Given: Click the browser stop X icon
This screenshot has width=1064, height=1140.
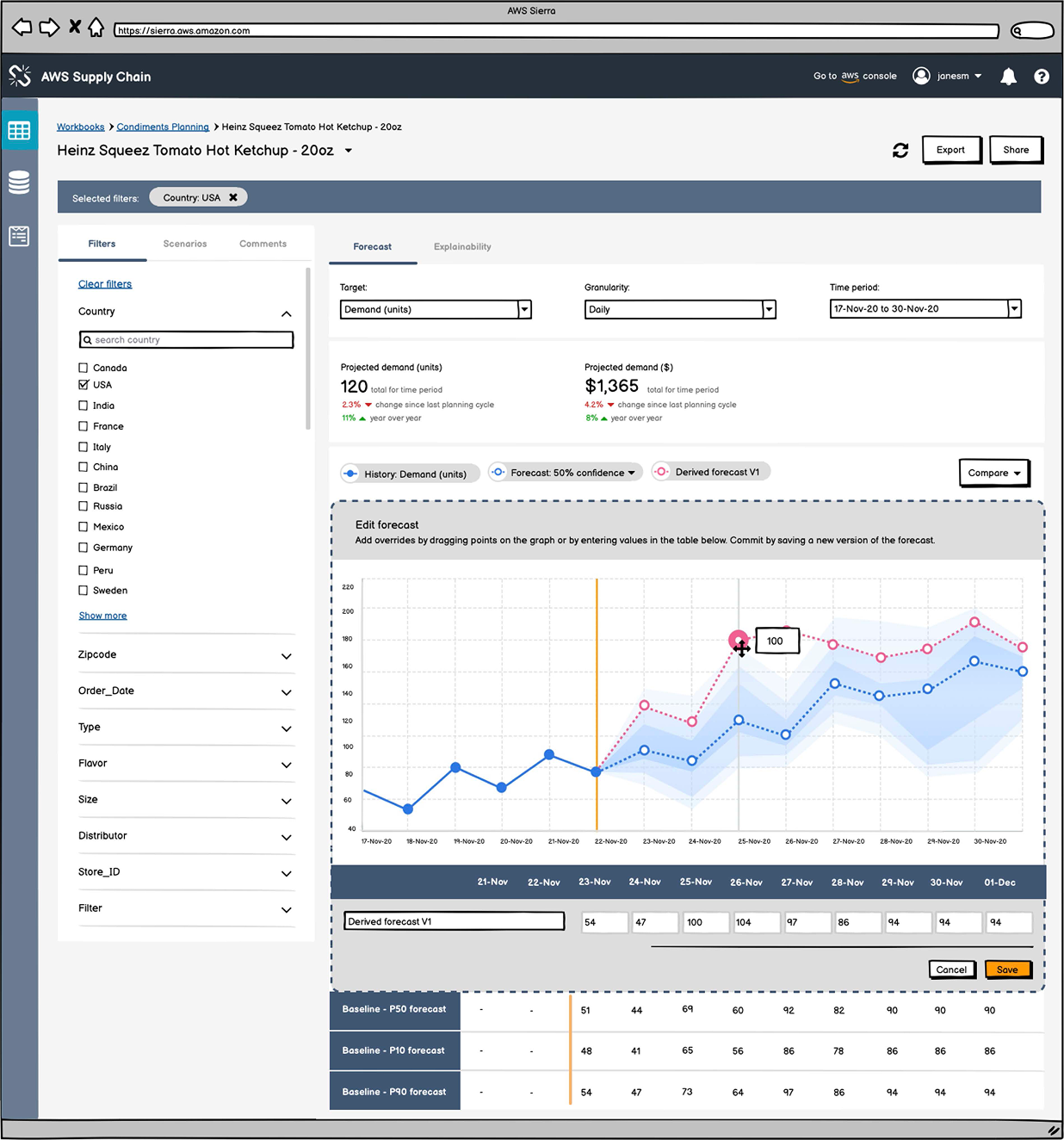Looking at the screenshot, I should [75, 27].
